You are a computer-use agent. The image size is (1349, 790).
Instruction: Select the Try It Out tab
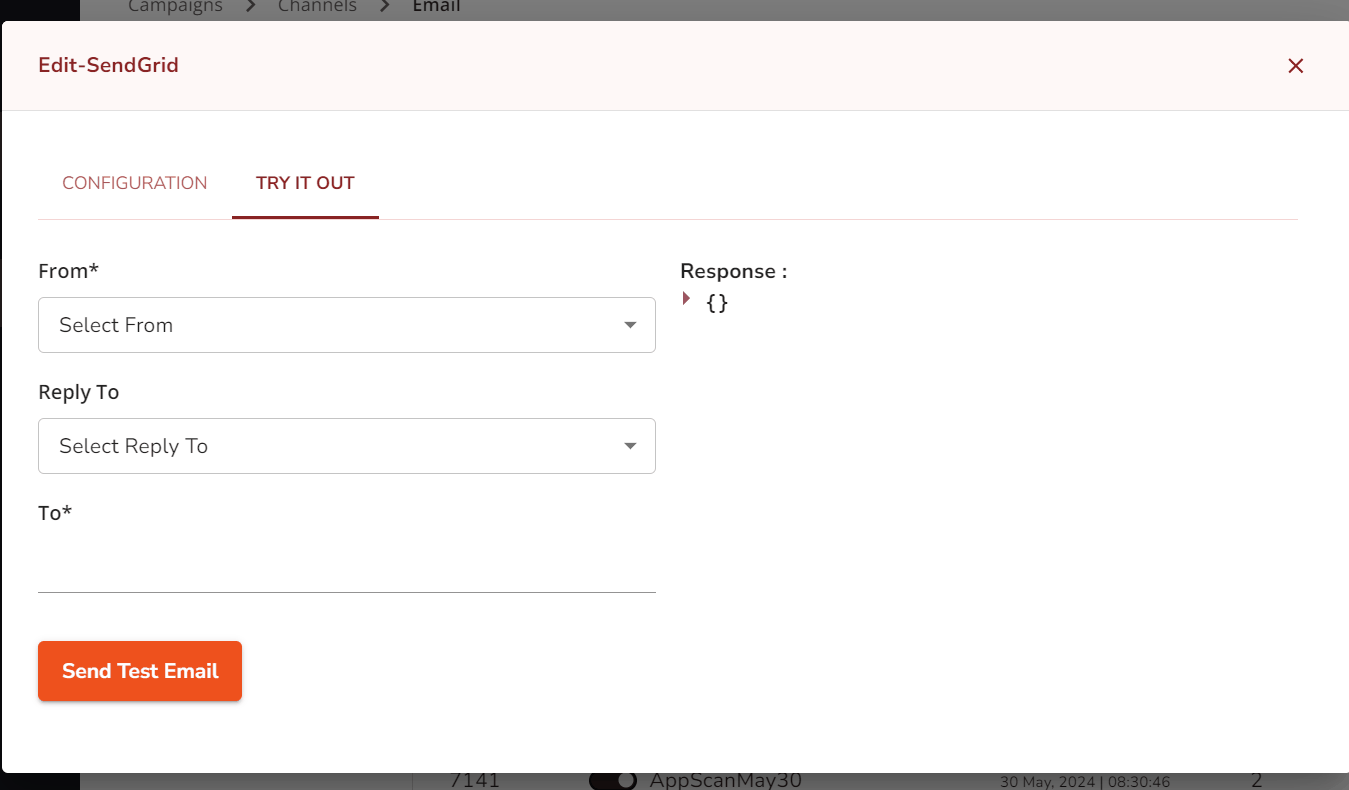pyautogui.click(x=305, y=183)
